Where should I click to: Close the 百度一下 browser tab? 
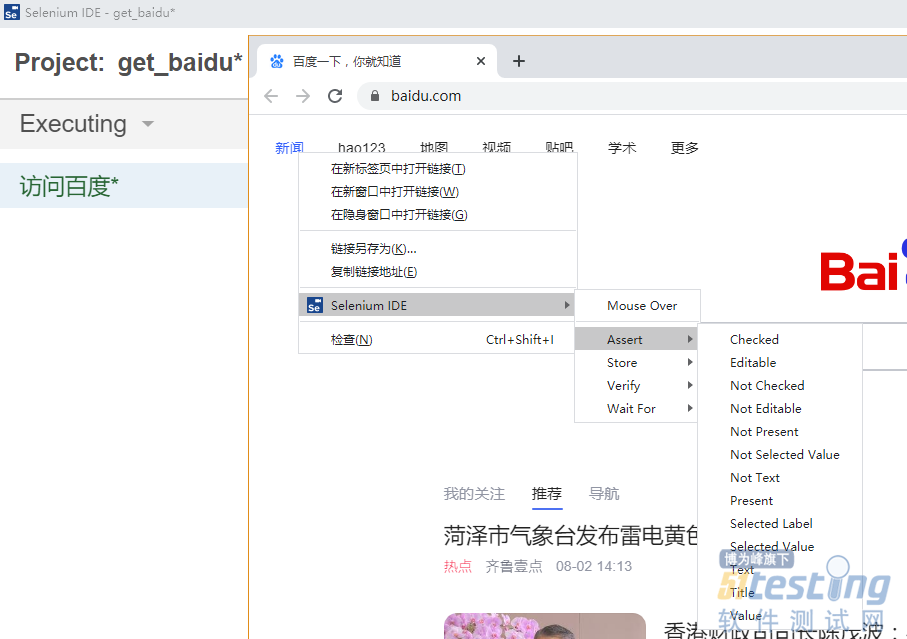(481, 61)
